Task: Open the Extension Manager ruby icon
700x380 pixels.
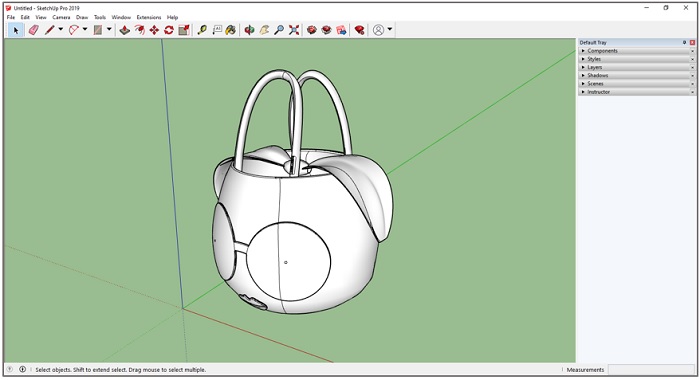Action: 359,30
